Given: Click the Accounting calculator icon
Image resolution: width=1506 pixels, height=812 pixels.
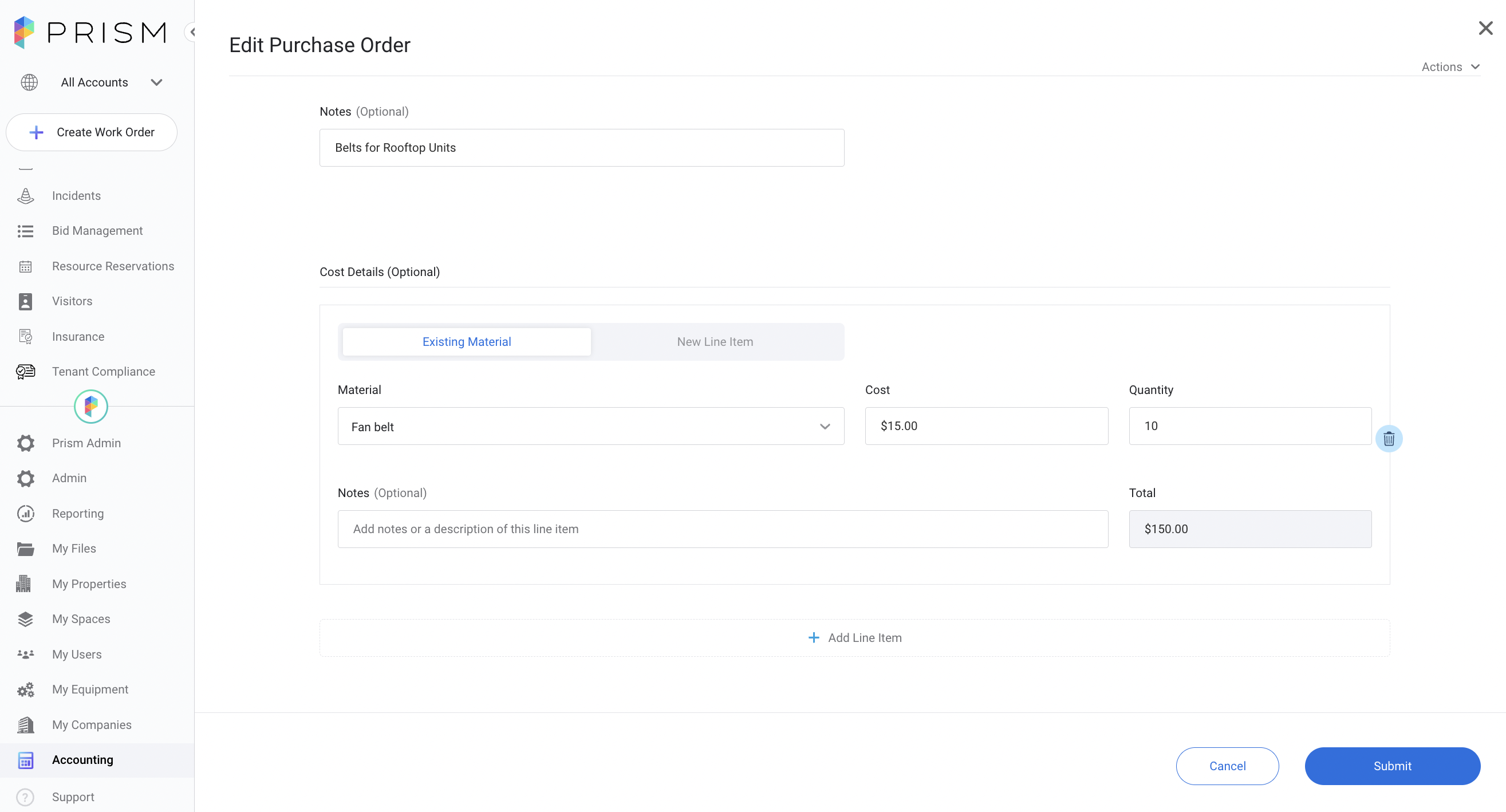Looking at the screenshot, I should tap(25, 760).
